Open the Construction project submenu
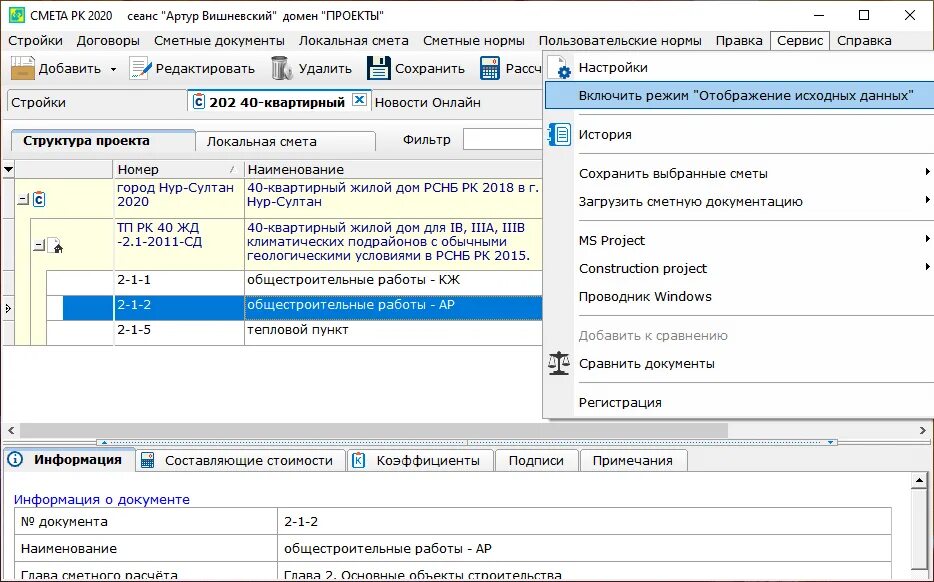The height and width of the screenshot is (582, 934). pos(927,267)
